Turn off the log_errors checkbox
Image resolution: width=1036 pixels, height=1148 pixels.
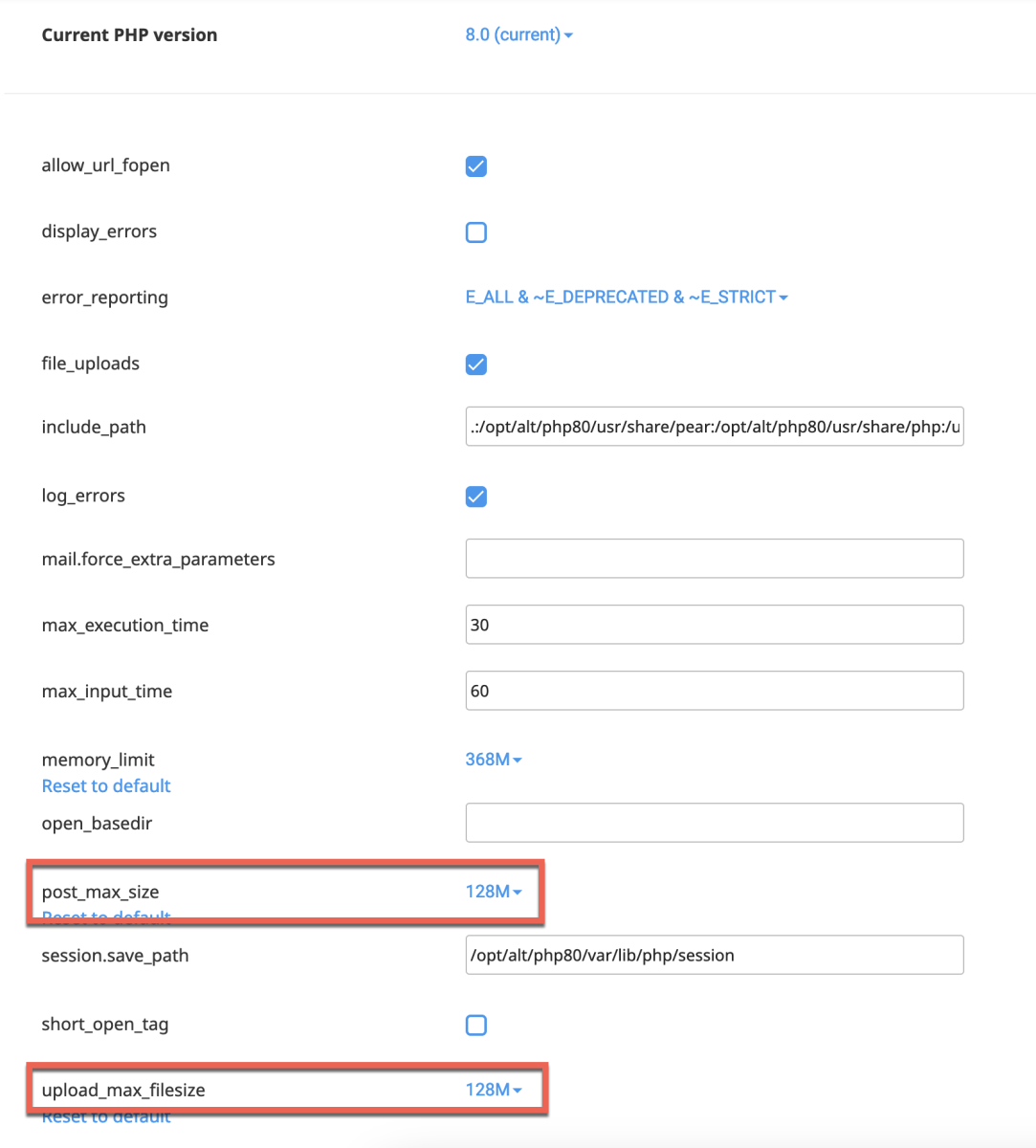point(475,497)
